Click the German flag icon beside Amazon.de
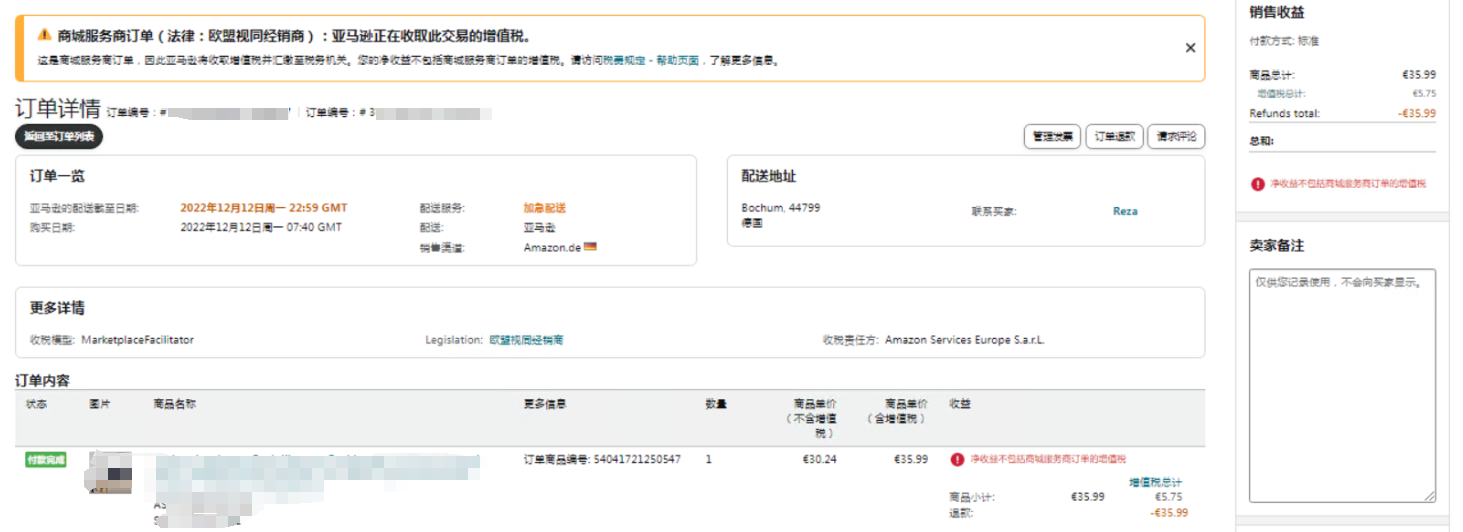The height and width of the screenshot is (532, 1463). (x=590, y=247)
